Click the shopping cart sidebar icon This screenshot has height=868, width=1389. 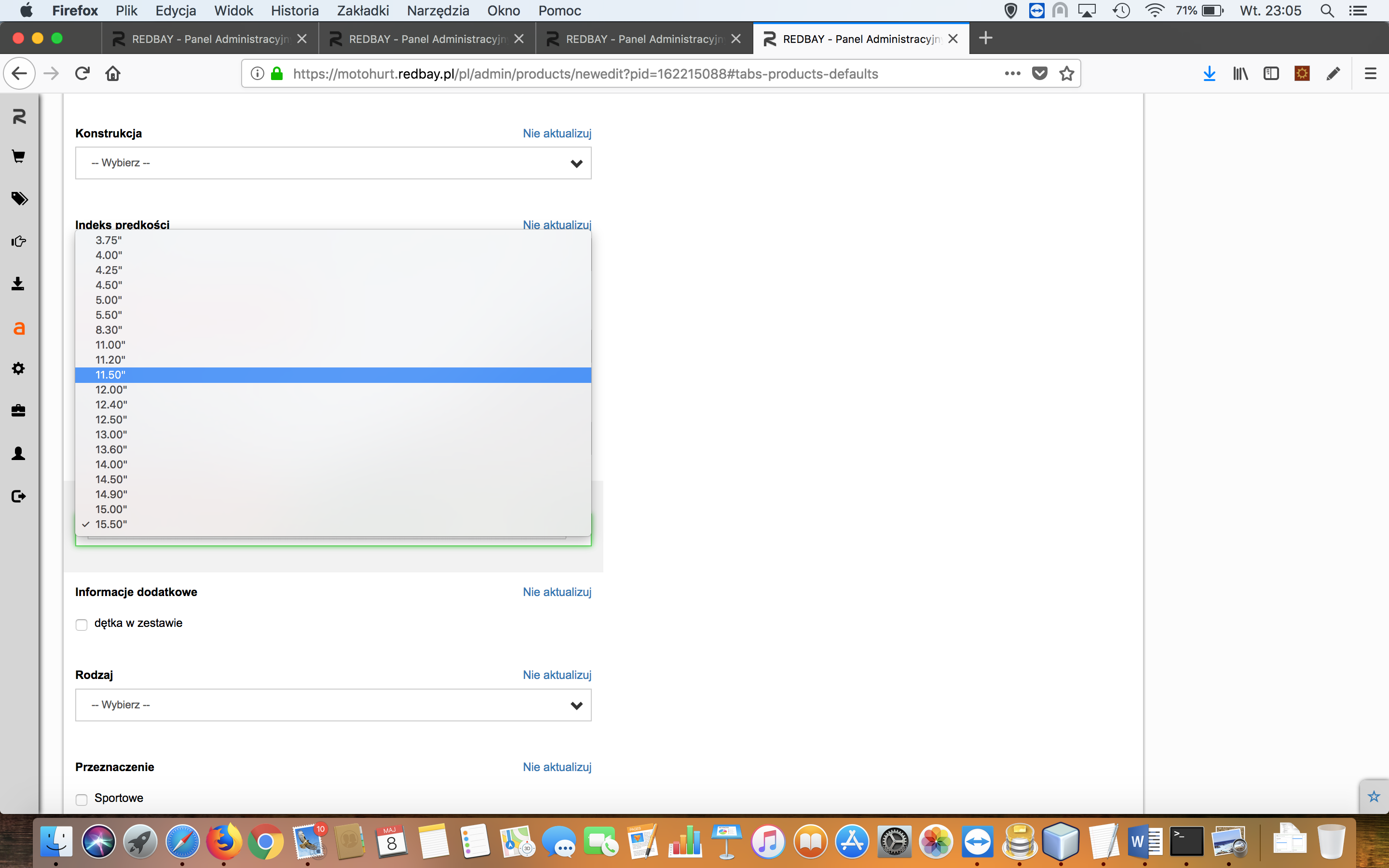click(x=18, y=156)
